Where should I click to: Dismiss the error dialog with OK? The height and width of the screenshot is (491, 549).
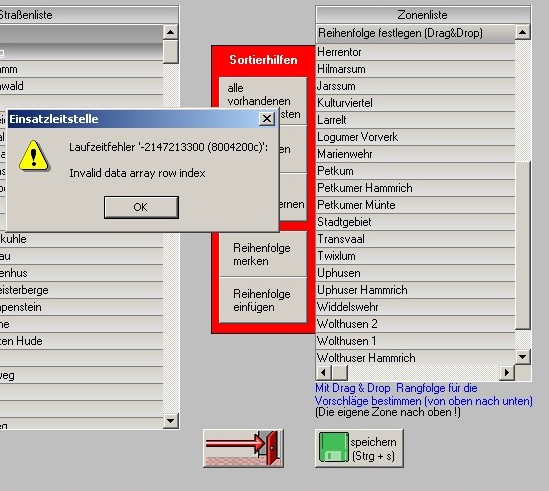click(141, 207)
